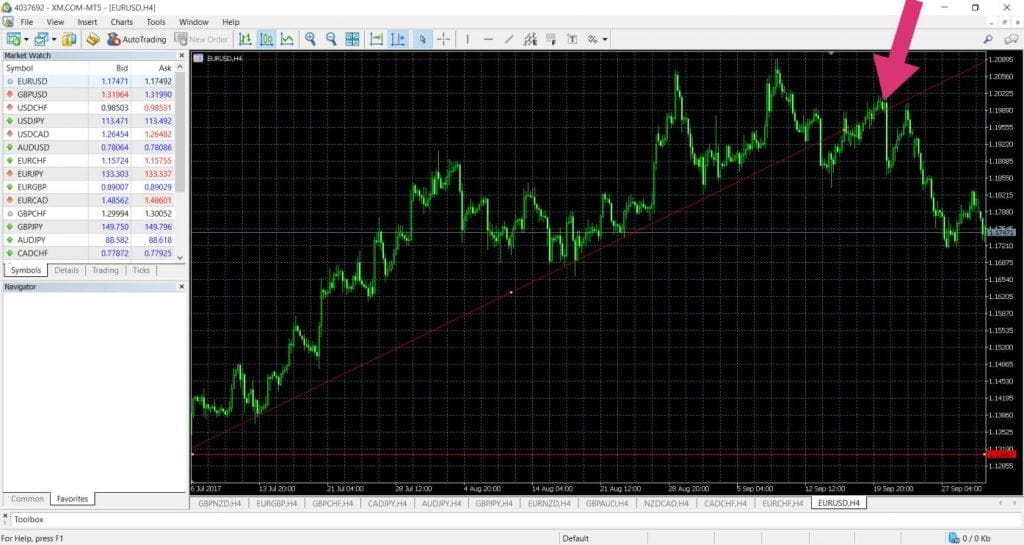Open the EURGBP,H4 chart tab
The width and height of the screenshot is (1024, 545).
point(276,503)
